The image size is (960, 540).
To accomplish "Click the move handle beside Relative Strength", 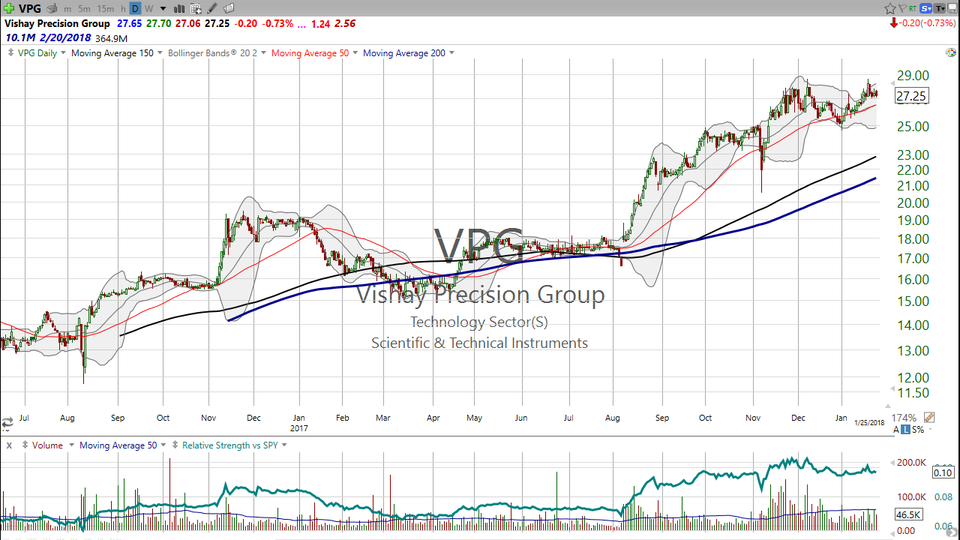I will tap(175, 445).
